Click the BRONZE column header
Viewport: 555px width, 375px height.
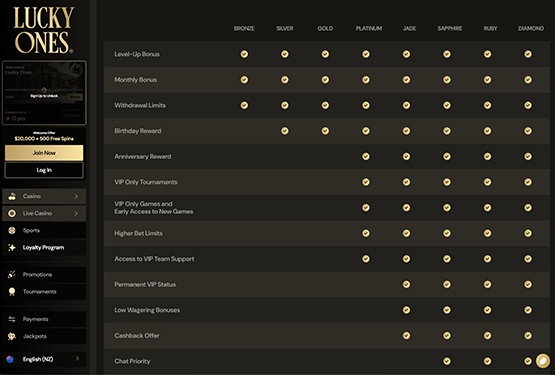pos(244,28)
